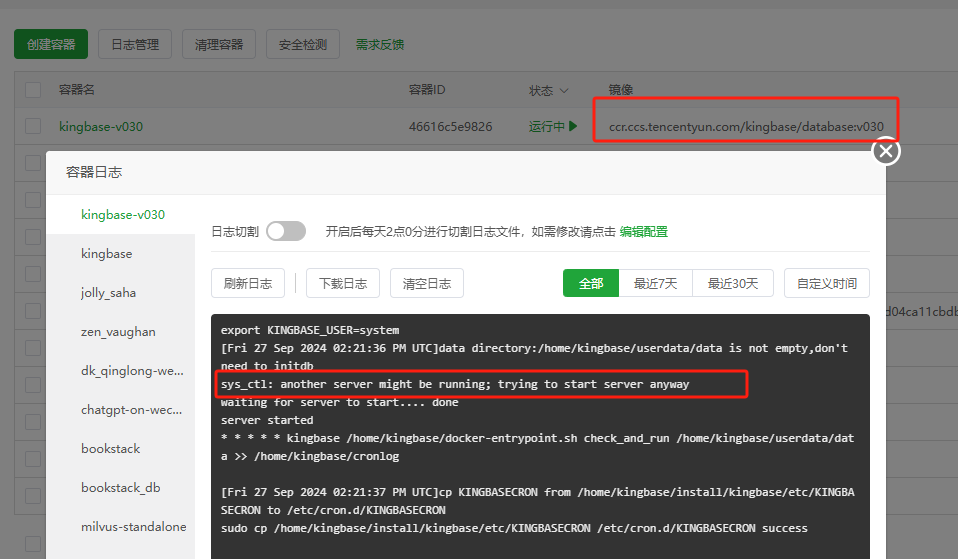Run the Security Check button

[302, 44]
